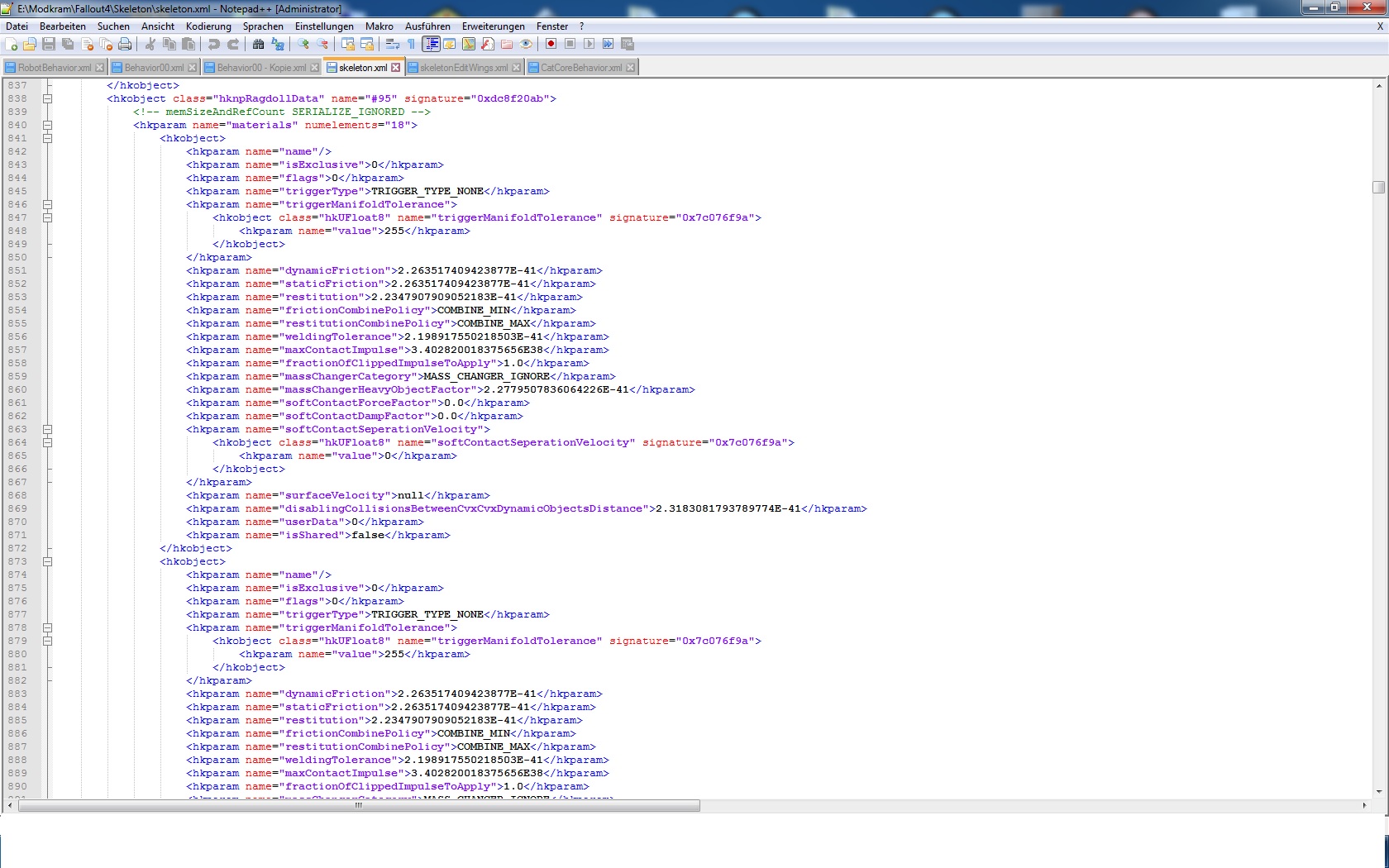Close the skeleton.xml tab
Image resolution: width=1389 pixels, height=868 pixels.
396,68
